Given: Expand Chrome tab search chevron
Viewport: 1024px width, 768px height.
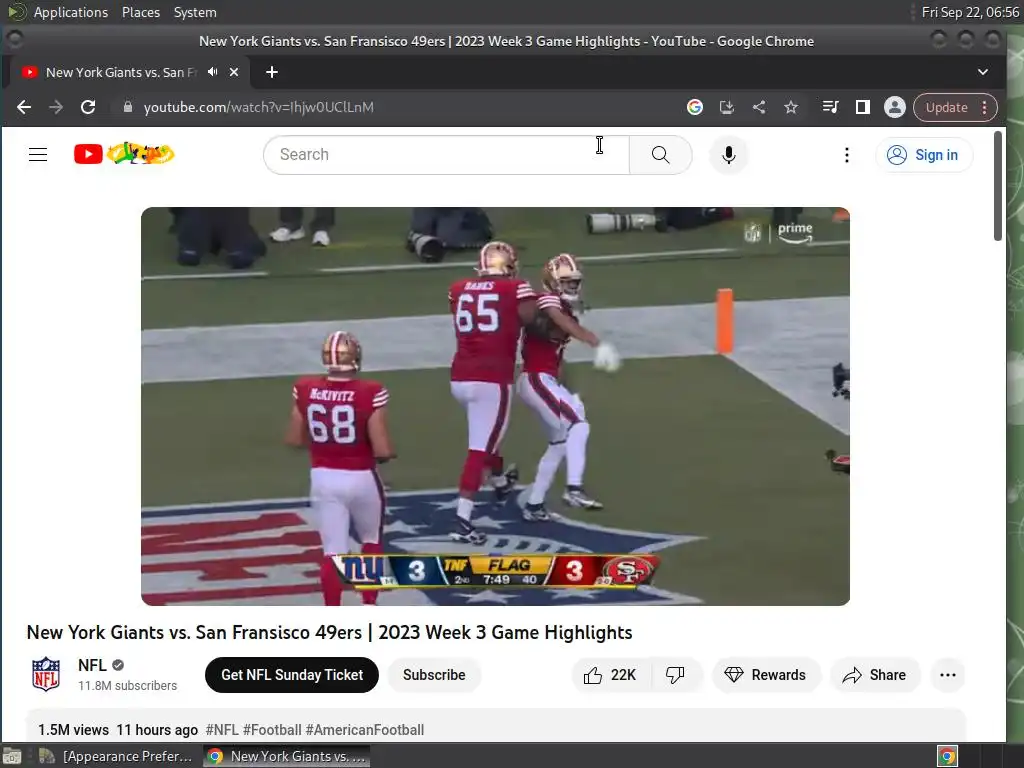Looking at the screenshot, I should (x=983, y=72).
